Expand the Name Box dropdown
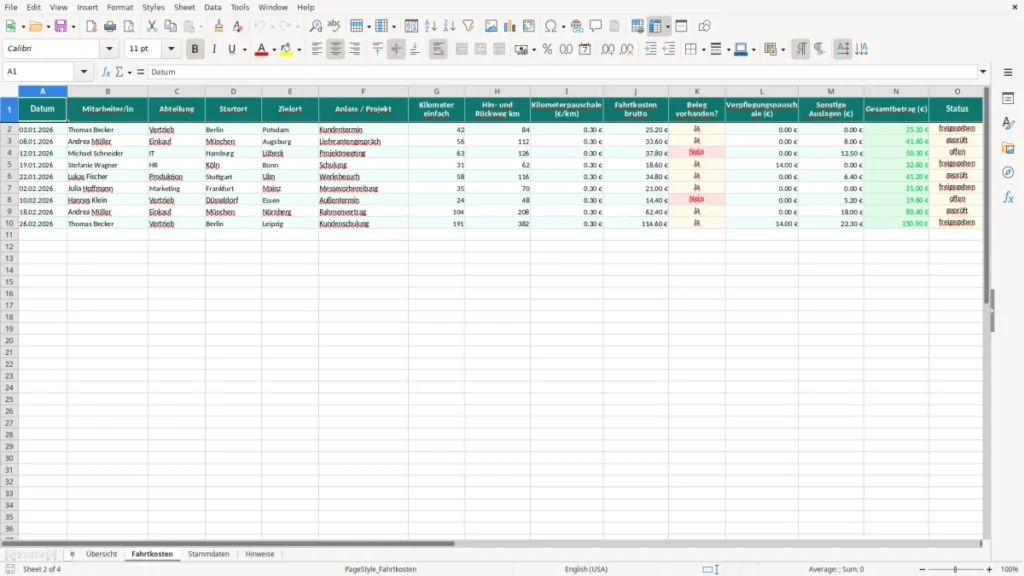Viewport: 1024px width, 576px height. click(x=84, y=72)
